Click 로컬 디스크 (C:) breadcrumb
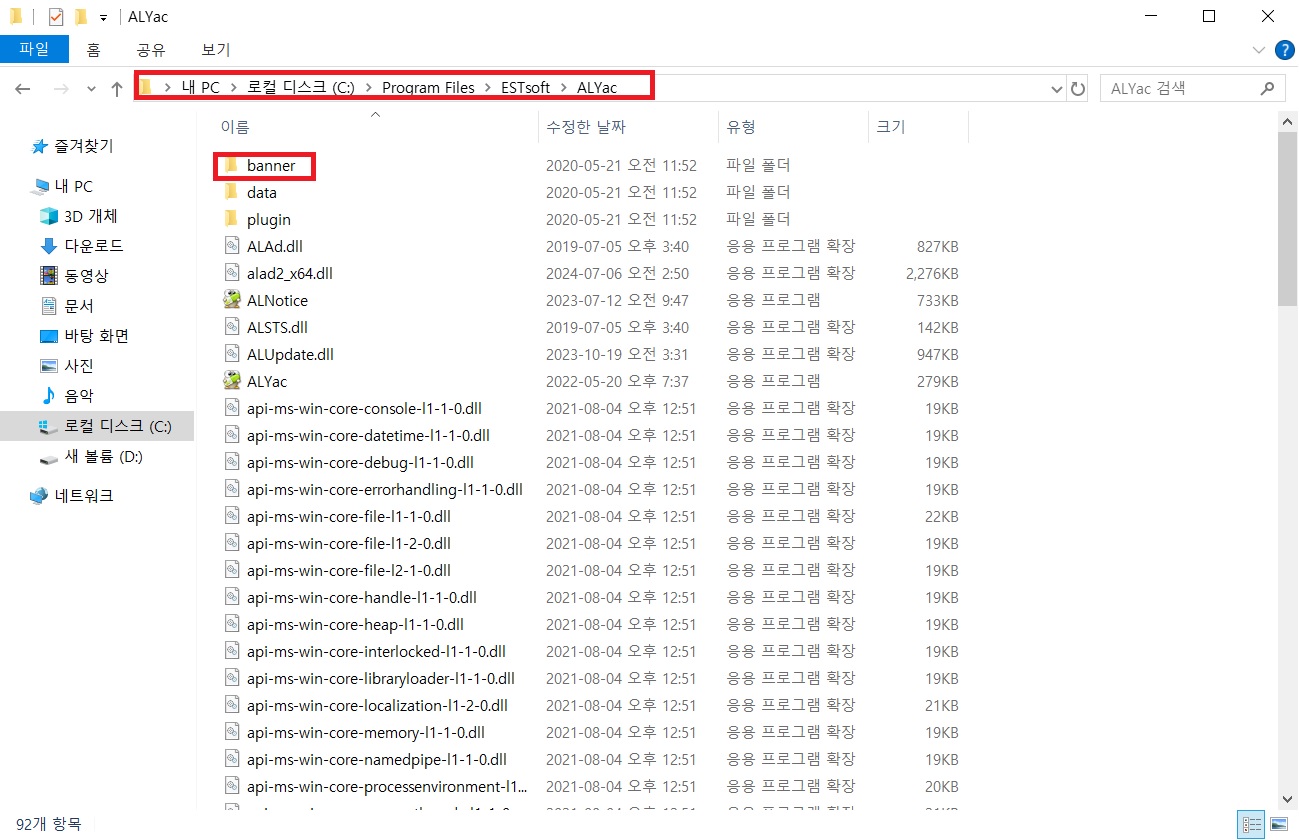The height and width of the screenshot is (840, 1299). pyautogui.click(x=301, y=87)
